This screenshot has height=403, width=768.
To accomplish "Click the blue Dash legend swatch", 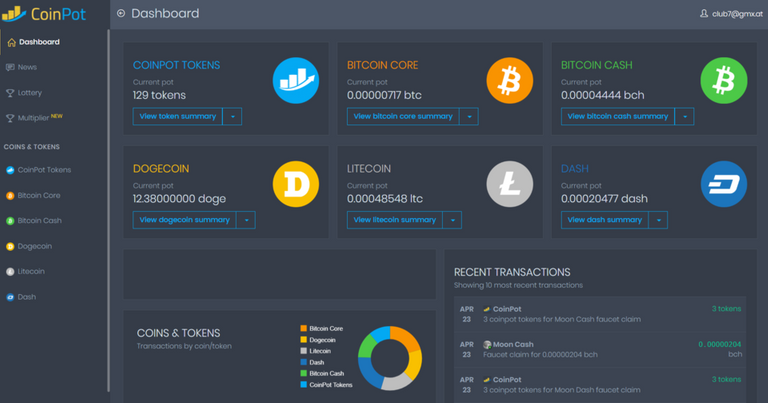I will (304, 362).
